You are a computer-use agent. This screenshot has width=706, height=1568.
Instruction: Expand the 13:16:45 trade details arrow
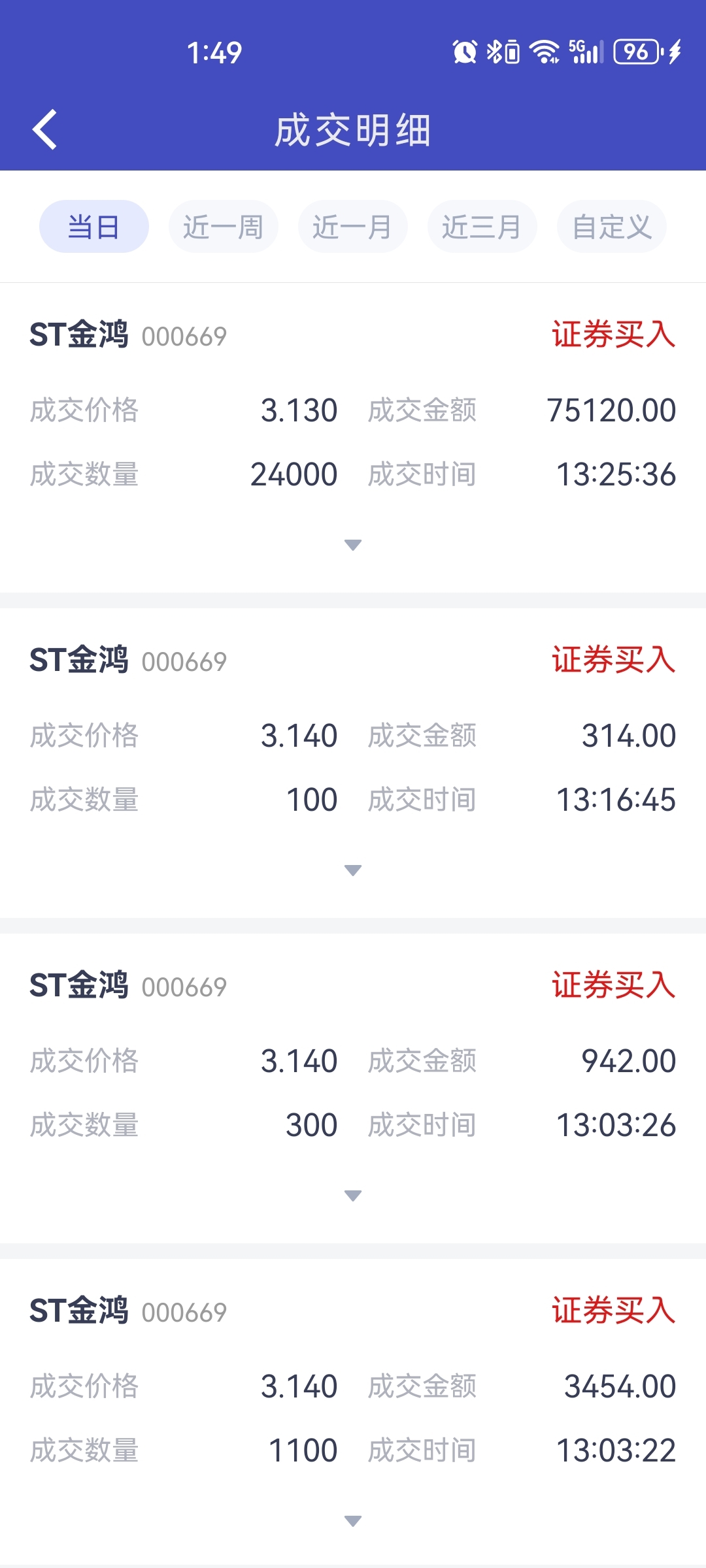click(x=353, y=870)
